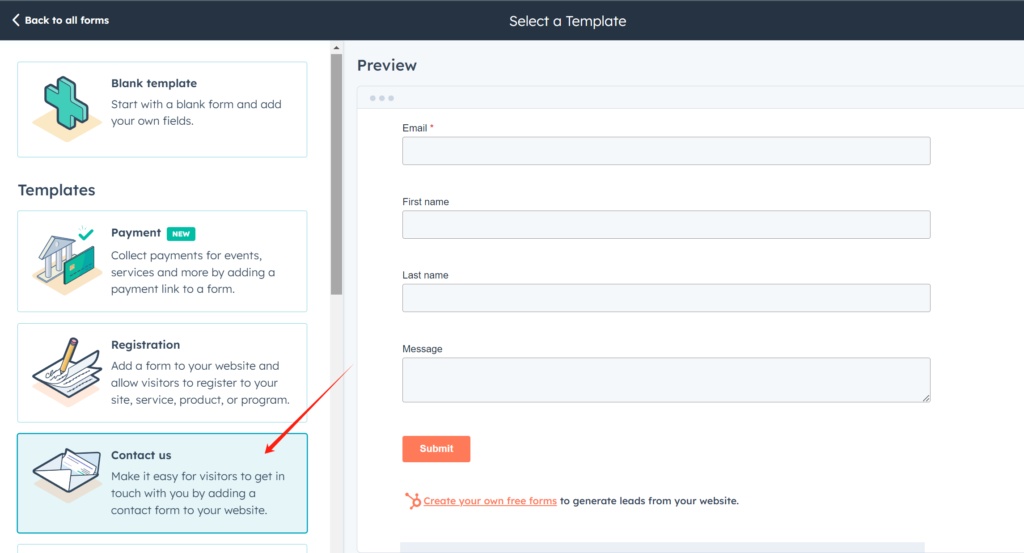Click into the Email input field
Image resolution: width=1024 pixels, height=553 pixels.
click(x=666, y=151)
